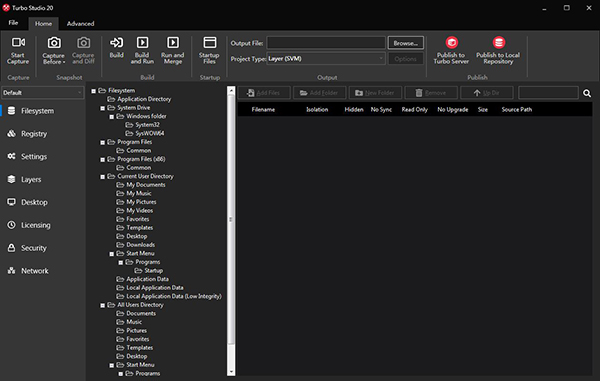Click the Capture Before camera icon
Viewport: 600px width, 381px height.
[54, 42]
